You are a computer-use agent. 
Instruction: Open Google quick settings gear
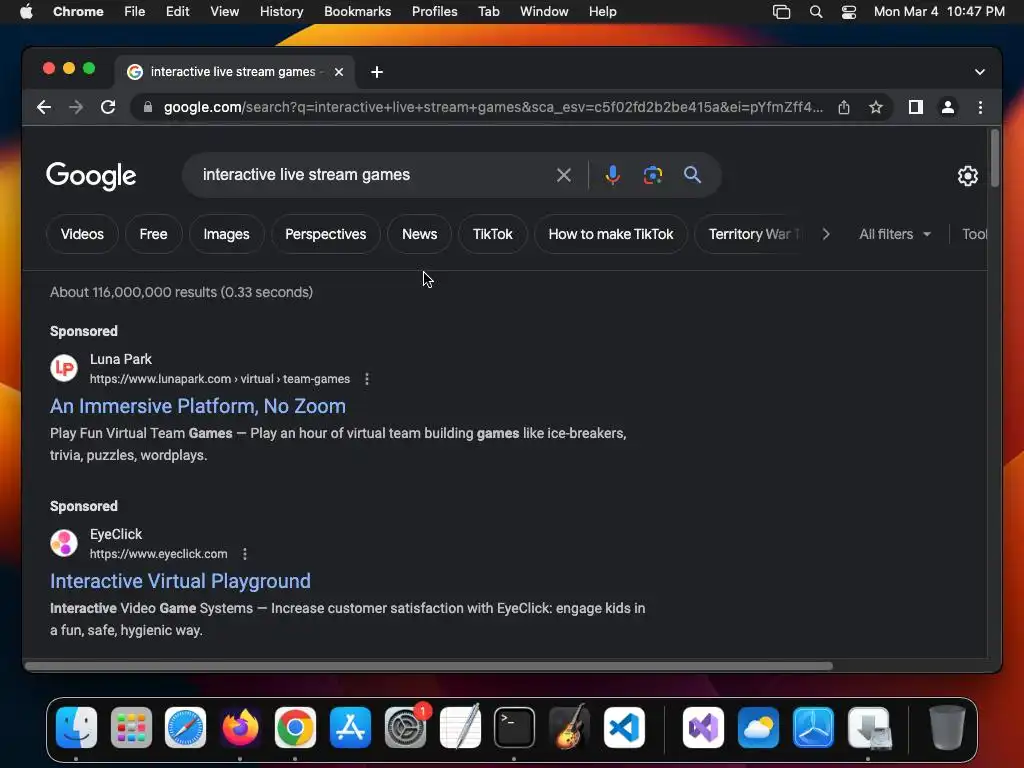(967, 176)
